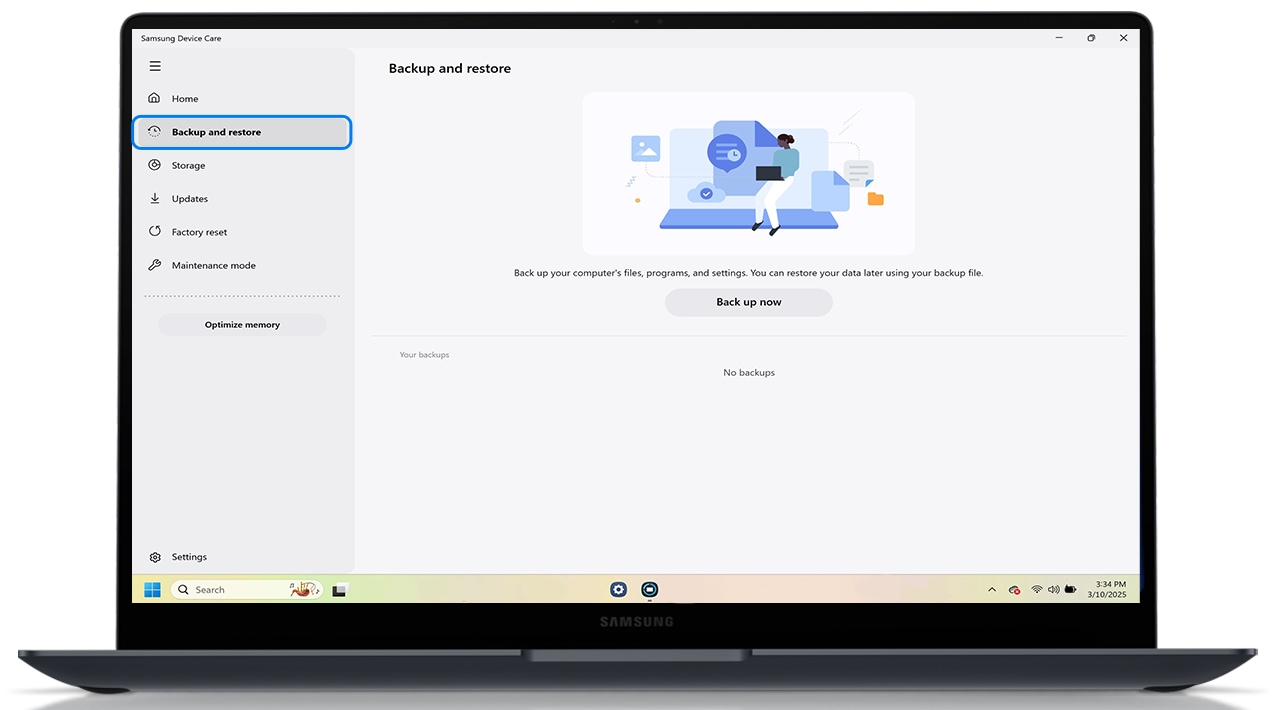The width and height of the screenshot is (1280, 710).
Task: Click the Backup and restore clock icon
Action: tap(154, 132)
